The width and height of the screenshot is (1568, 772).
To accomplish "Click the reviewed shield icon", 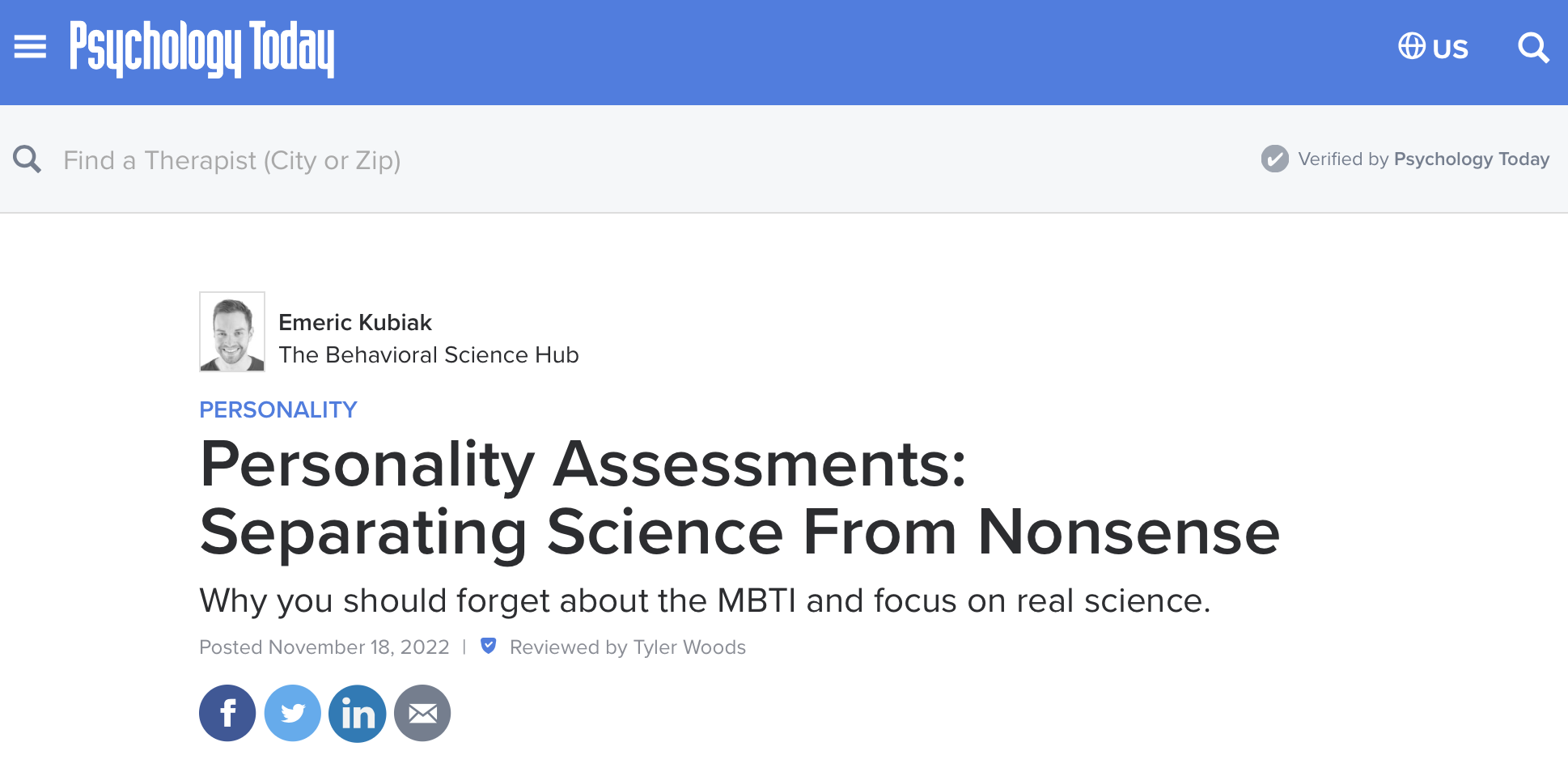I will (x=488, y=646).
